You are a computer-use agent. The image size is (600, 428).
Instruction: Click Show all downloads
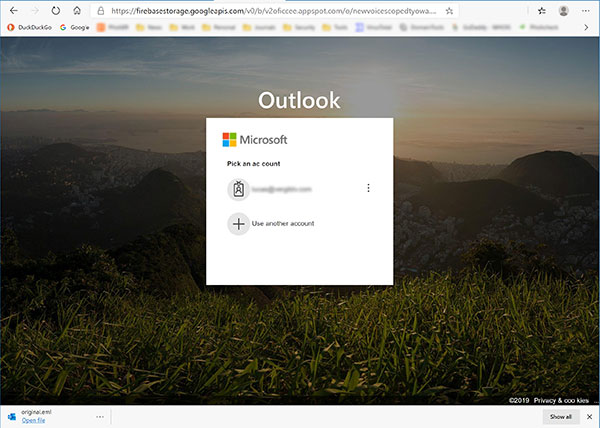pos(561,417)
